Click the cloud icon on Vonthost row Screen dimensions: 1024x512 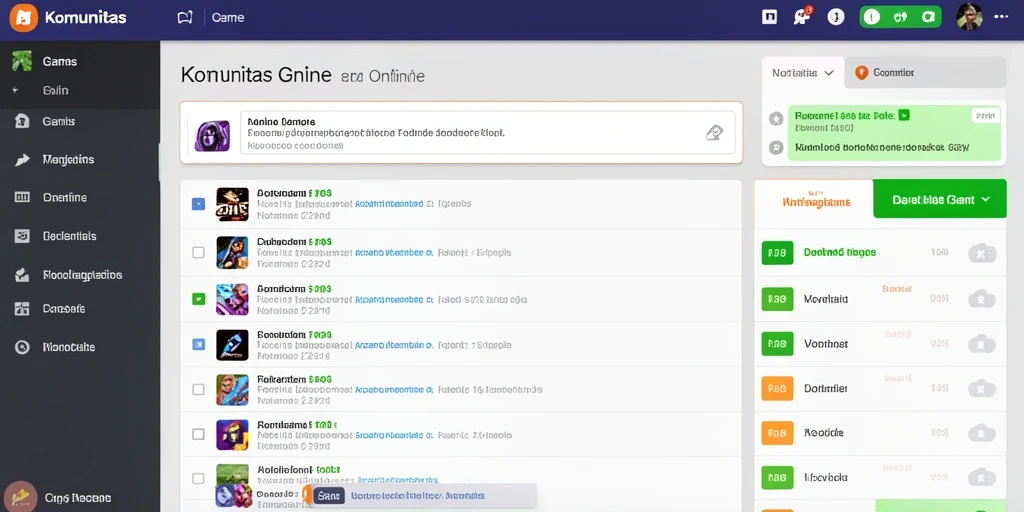pos(982,344)
